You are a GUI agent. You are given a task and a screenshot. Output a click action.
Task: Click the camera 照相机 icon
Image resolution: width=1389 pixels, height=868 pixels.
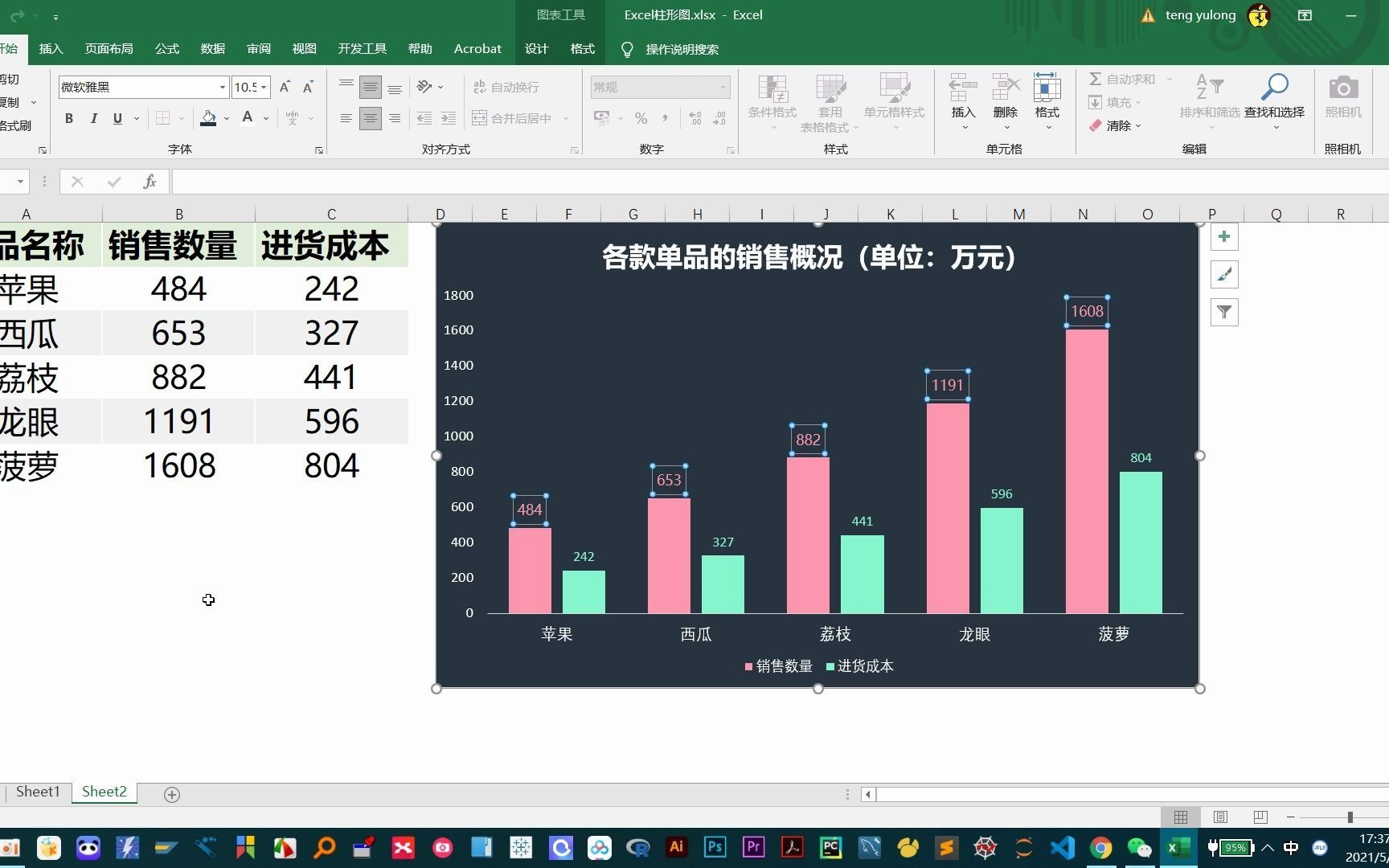(1343, 88)
